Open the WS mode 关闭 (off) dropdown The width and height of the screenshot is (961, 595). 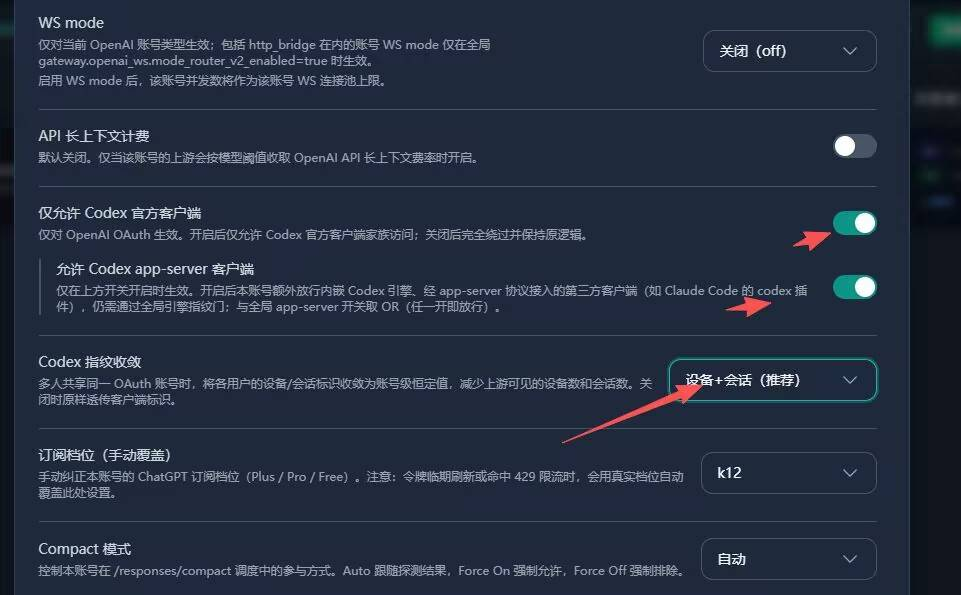pyautogui.click(x=789, y=51)
